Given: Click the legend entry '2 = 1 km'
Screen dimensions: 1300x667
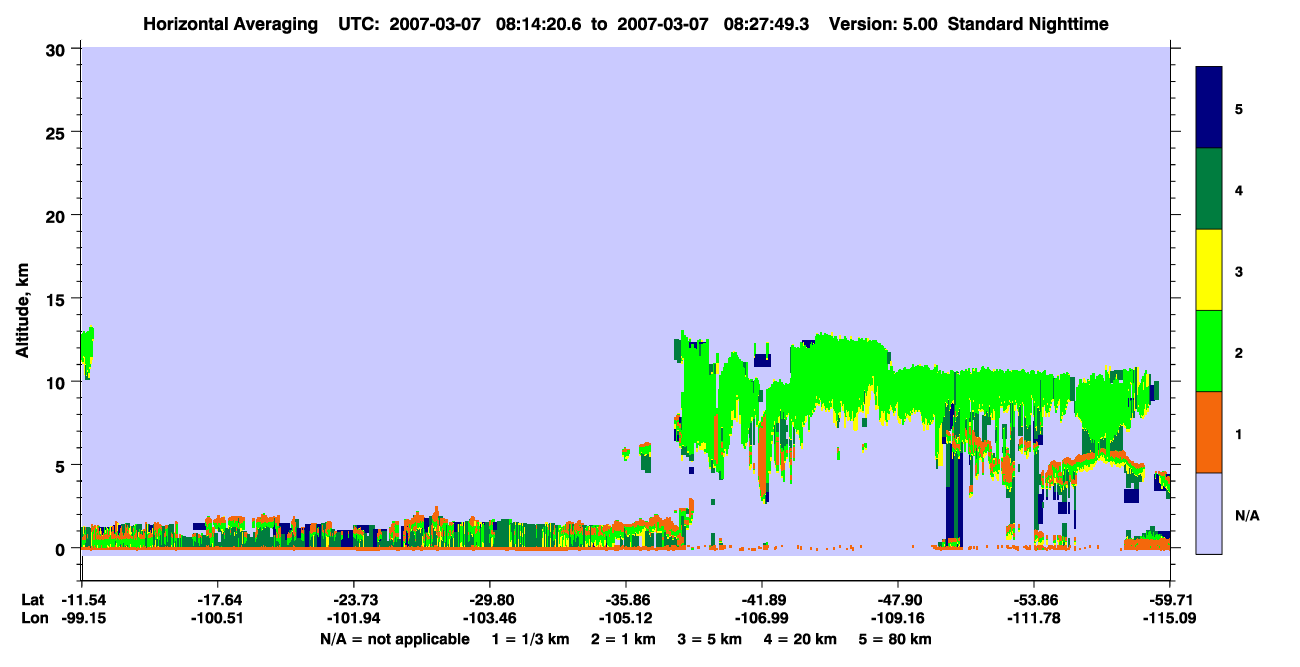Looking at the screenshot, I should tap(624, 639).
